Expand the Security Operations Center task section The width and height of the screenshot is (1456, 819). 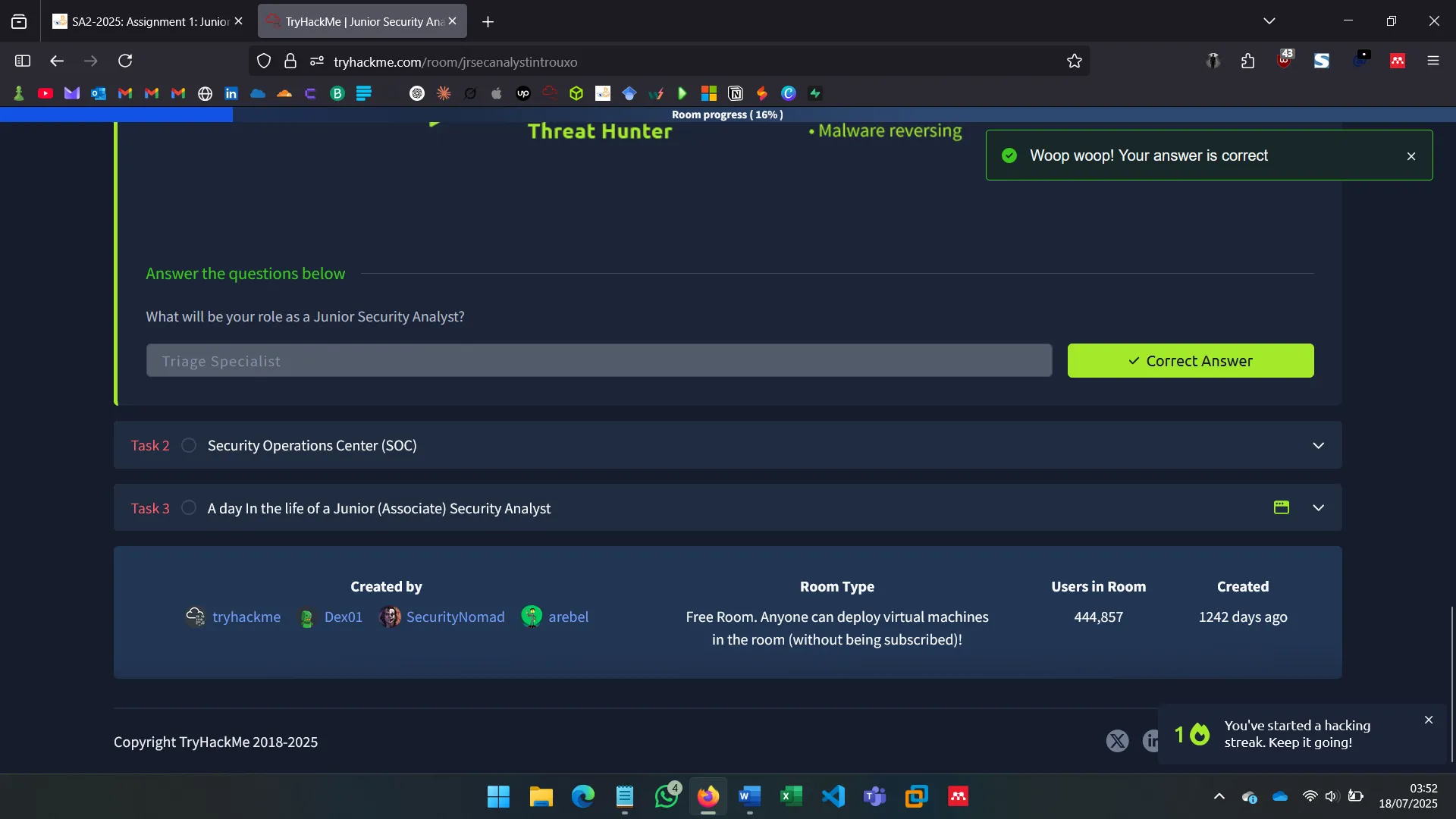click(1319, 445)
